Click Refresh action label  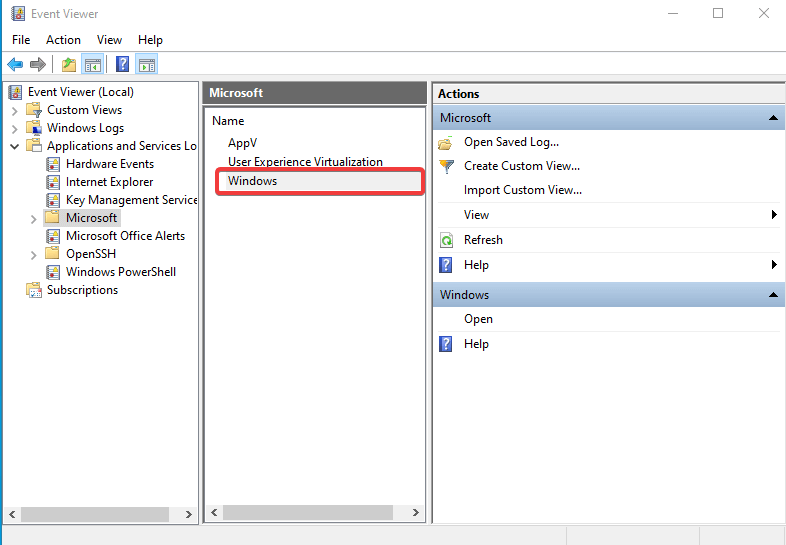pyautogui.click(x=483, y=240)
